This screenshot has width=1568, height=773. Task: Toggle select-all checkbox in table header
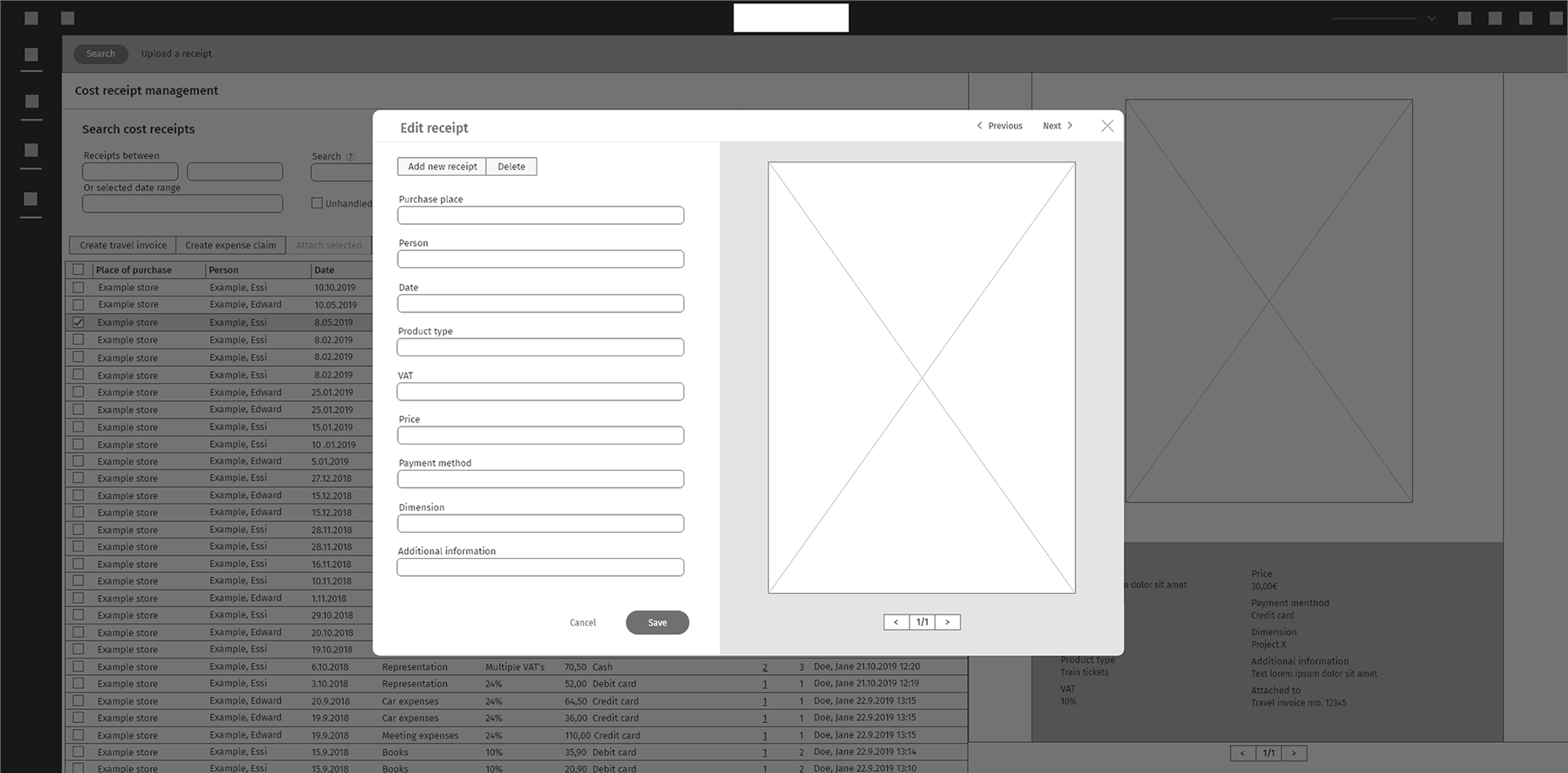tap(78, 269)
